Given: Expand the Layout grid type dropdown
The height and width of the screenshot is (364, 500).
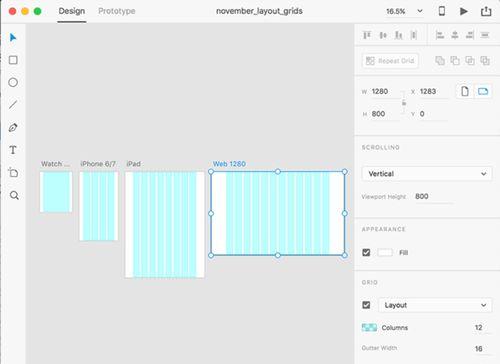Looking at the screenshot, I should click(435, 305).
